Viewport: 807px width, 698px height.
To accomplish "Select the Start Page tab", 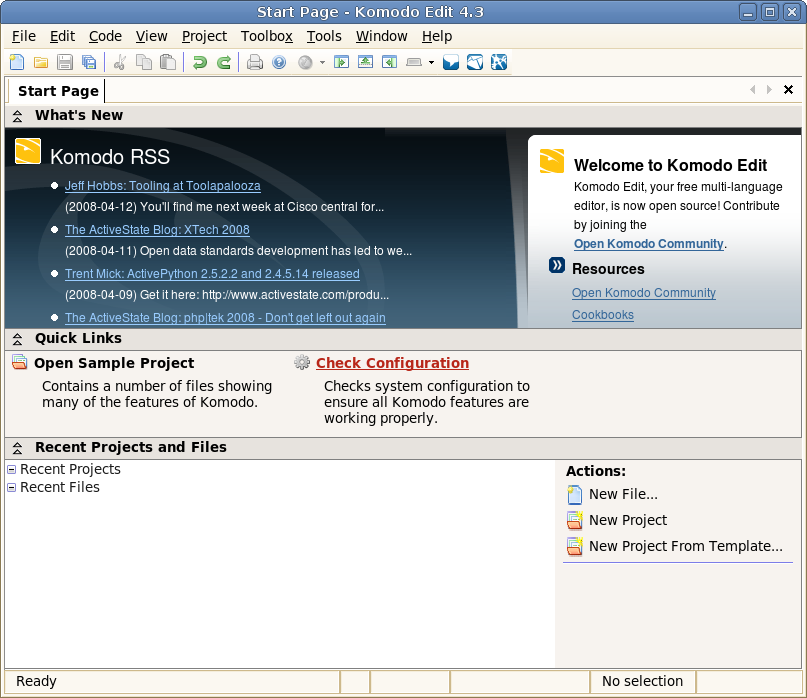I will click(58, 91).
